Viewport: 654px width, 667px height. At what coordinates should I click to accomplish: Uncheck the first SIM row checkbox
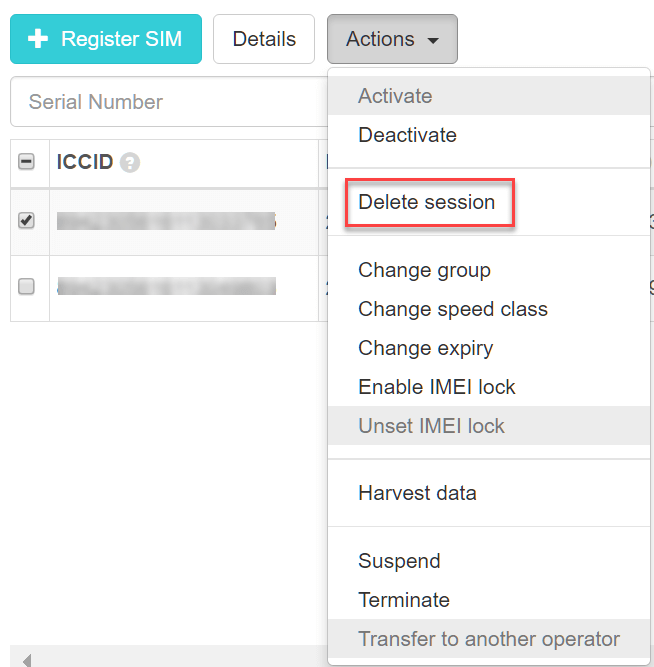point(27,221)
